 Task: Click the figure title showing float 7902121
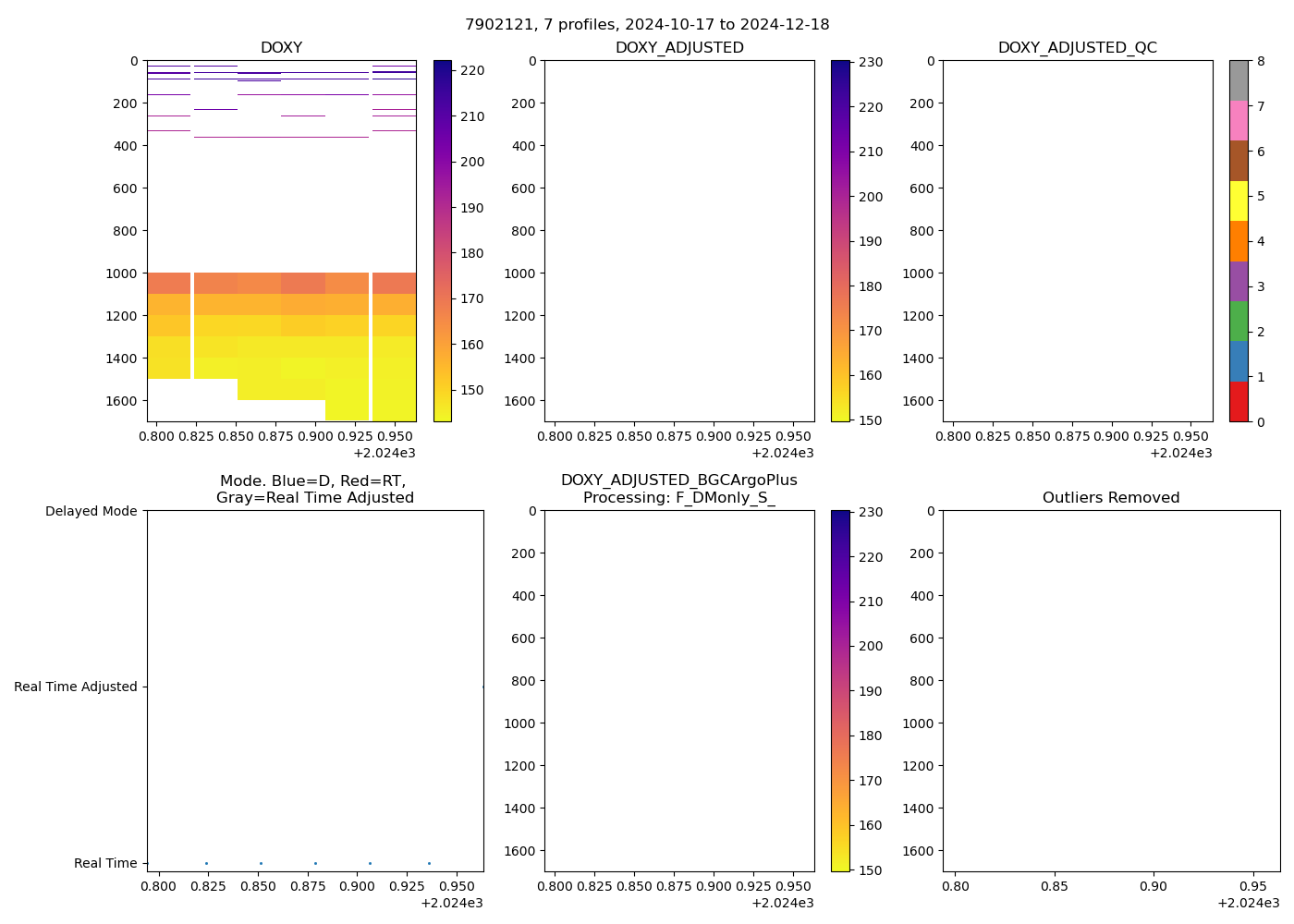pos(647,25)
